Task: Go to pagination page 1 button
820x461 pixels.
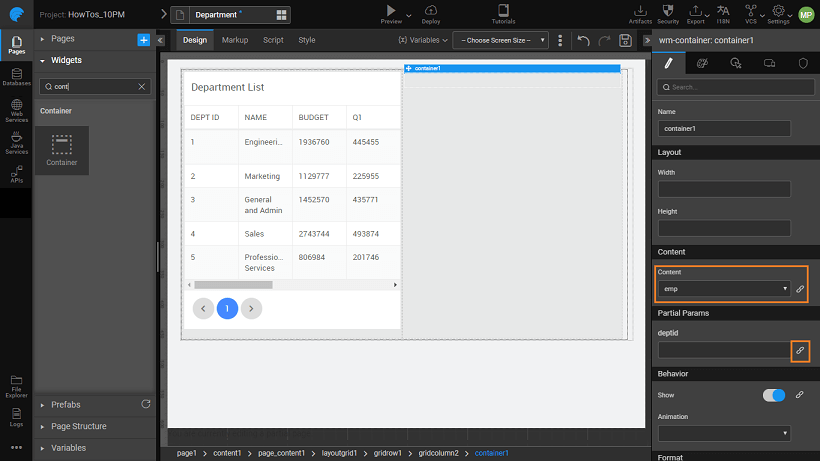Action: (227, 308)
